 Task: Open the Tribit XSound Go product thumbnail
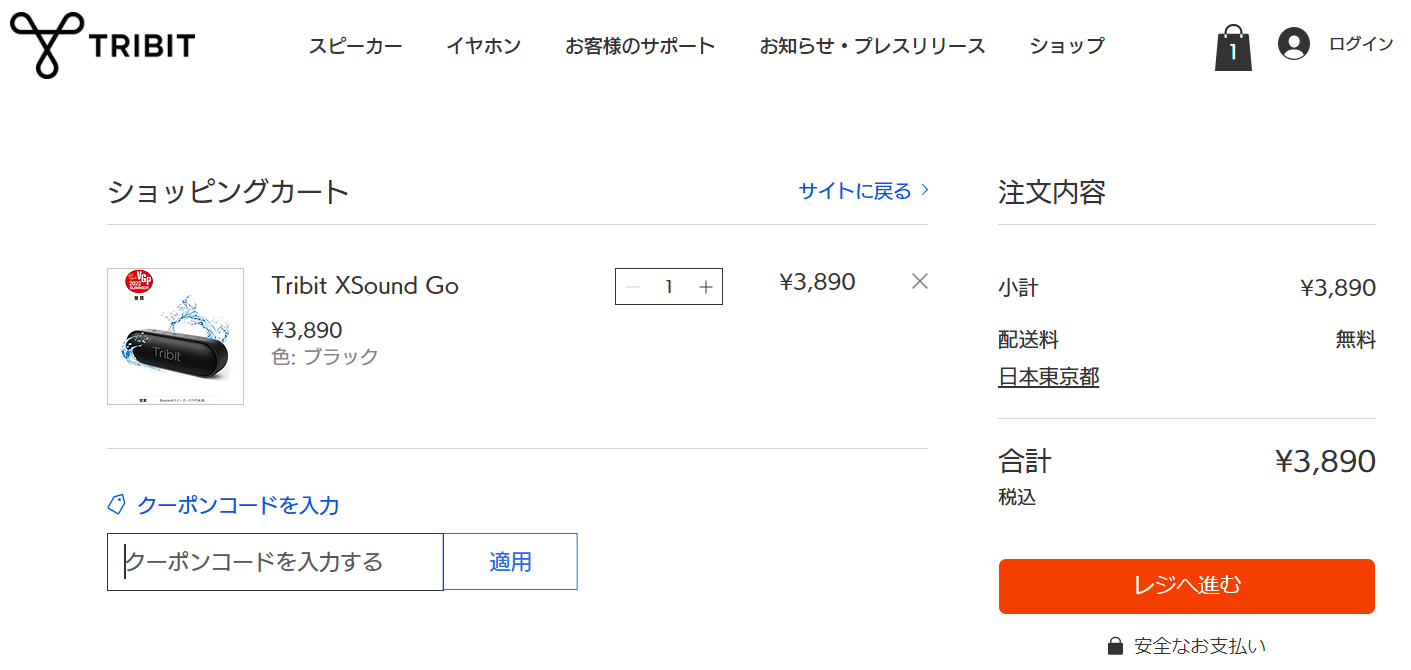[175, 336]
